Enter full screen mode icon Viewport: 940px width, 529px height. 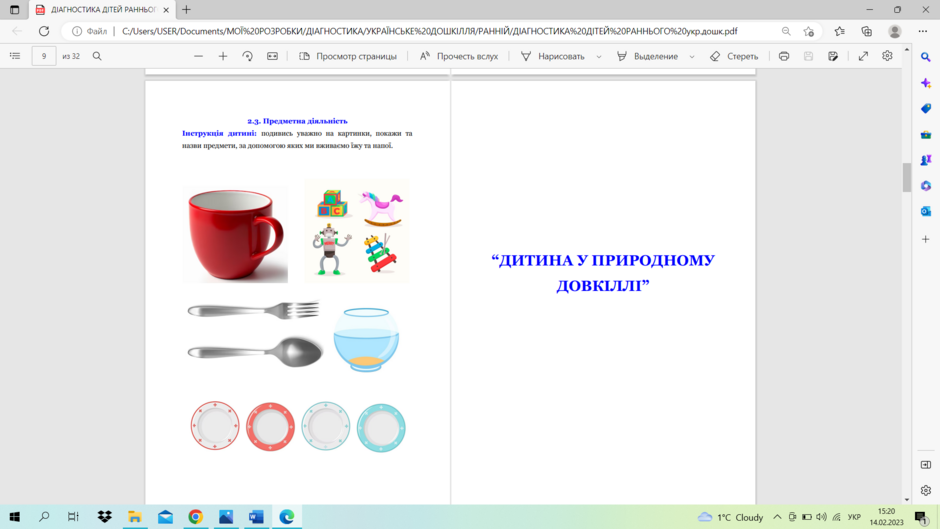click(863, 56)
